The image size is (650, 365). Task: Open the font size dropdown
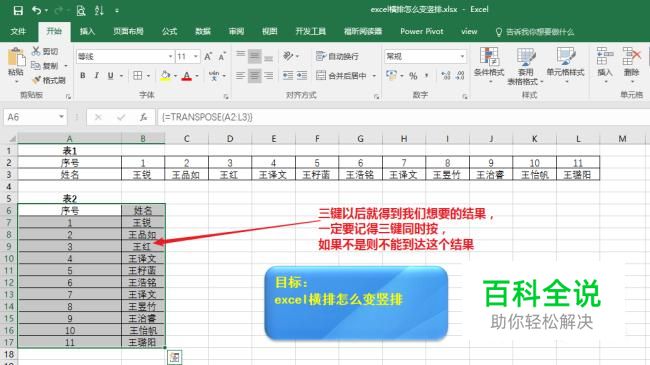196,56
